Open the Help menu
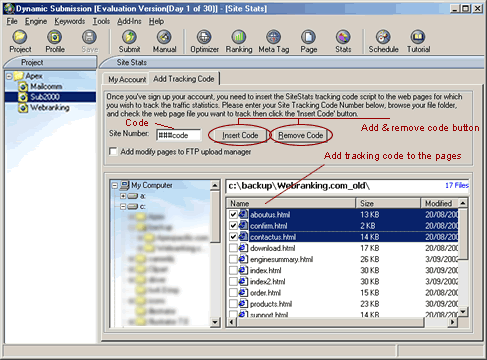The image size is (487, 360). [156, 22]
